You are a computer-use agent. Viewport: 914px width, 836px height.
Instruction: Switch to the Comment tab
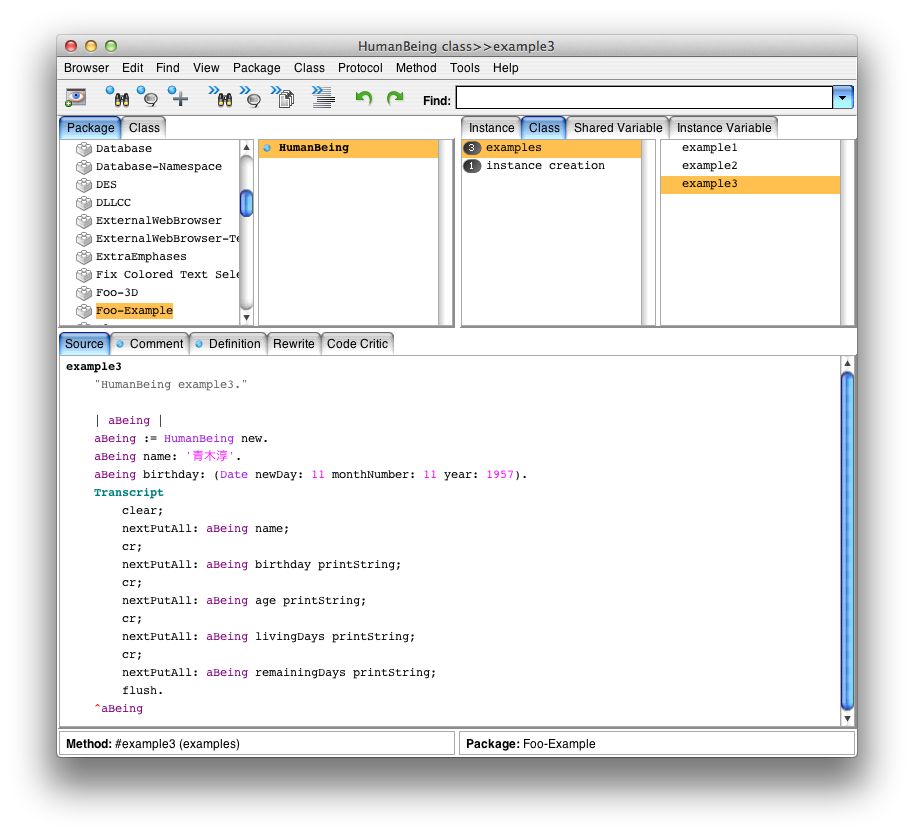(150, 344)
